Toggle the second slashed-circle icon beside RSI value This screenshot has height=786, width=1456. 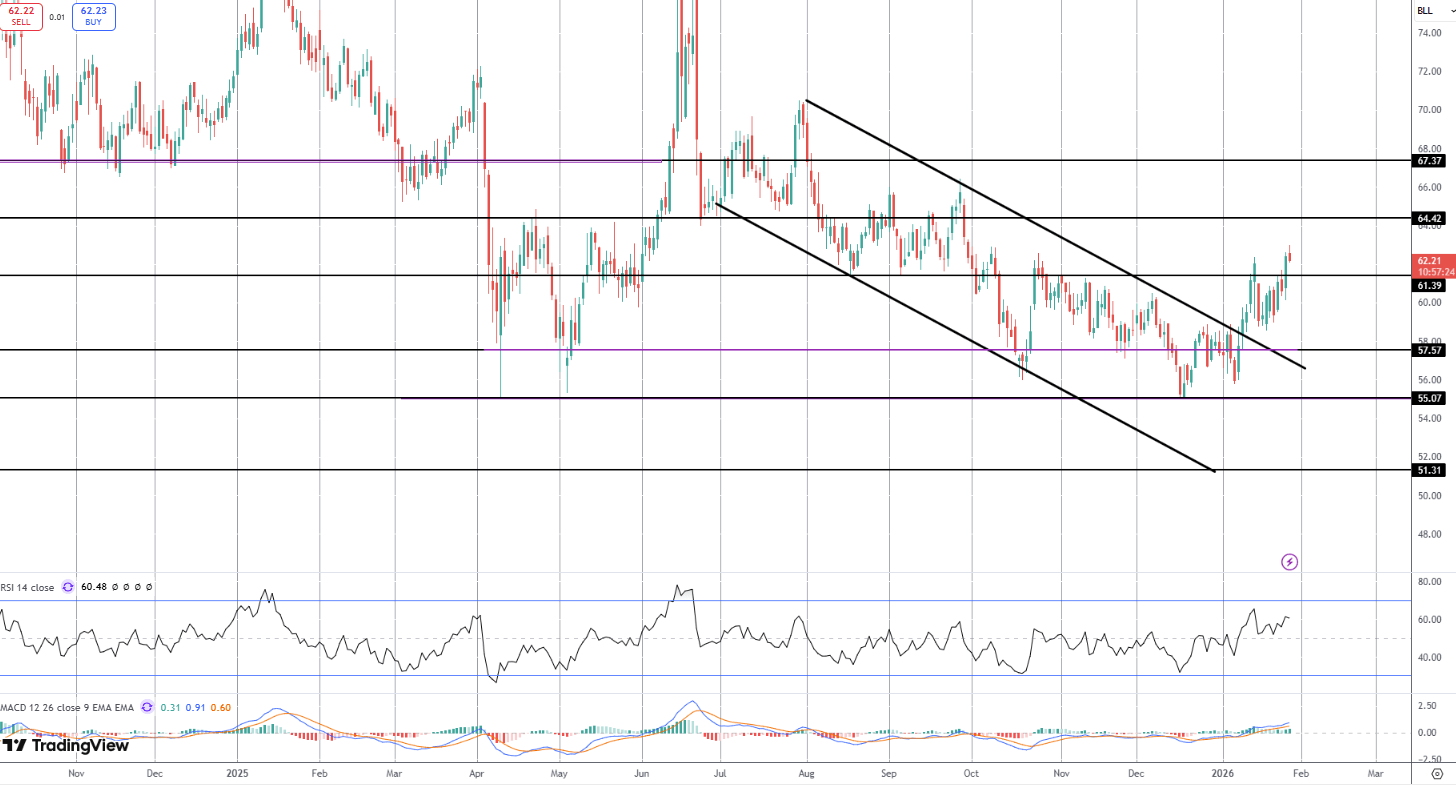pyautogui.click(x=127, y=587)
